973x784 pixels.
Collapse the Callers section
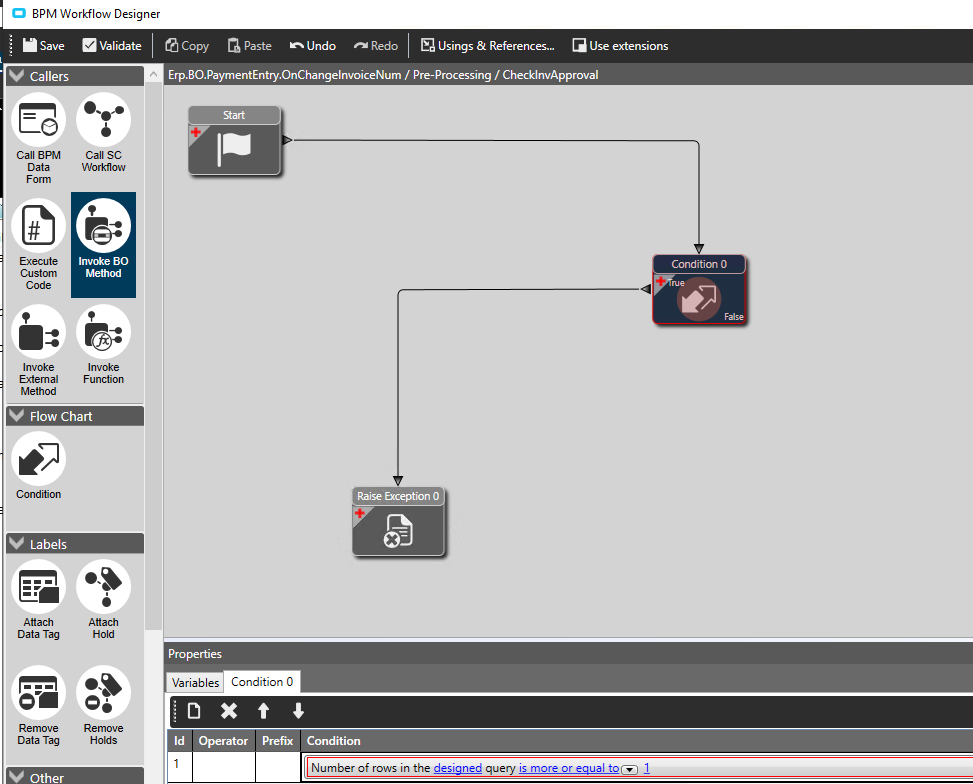click(x=17, y=76)
